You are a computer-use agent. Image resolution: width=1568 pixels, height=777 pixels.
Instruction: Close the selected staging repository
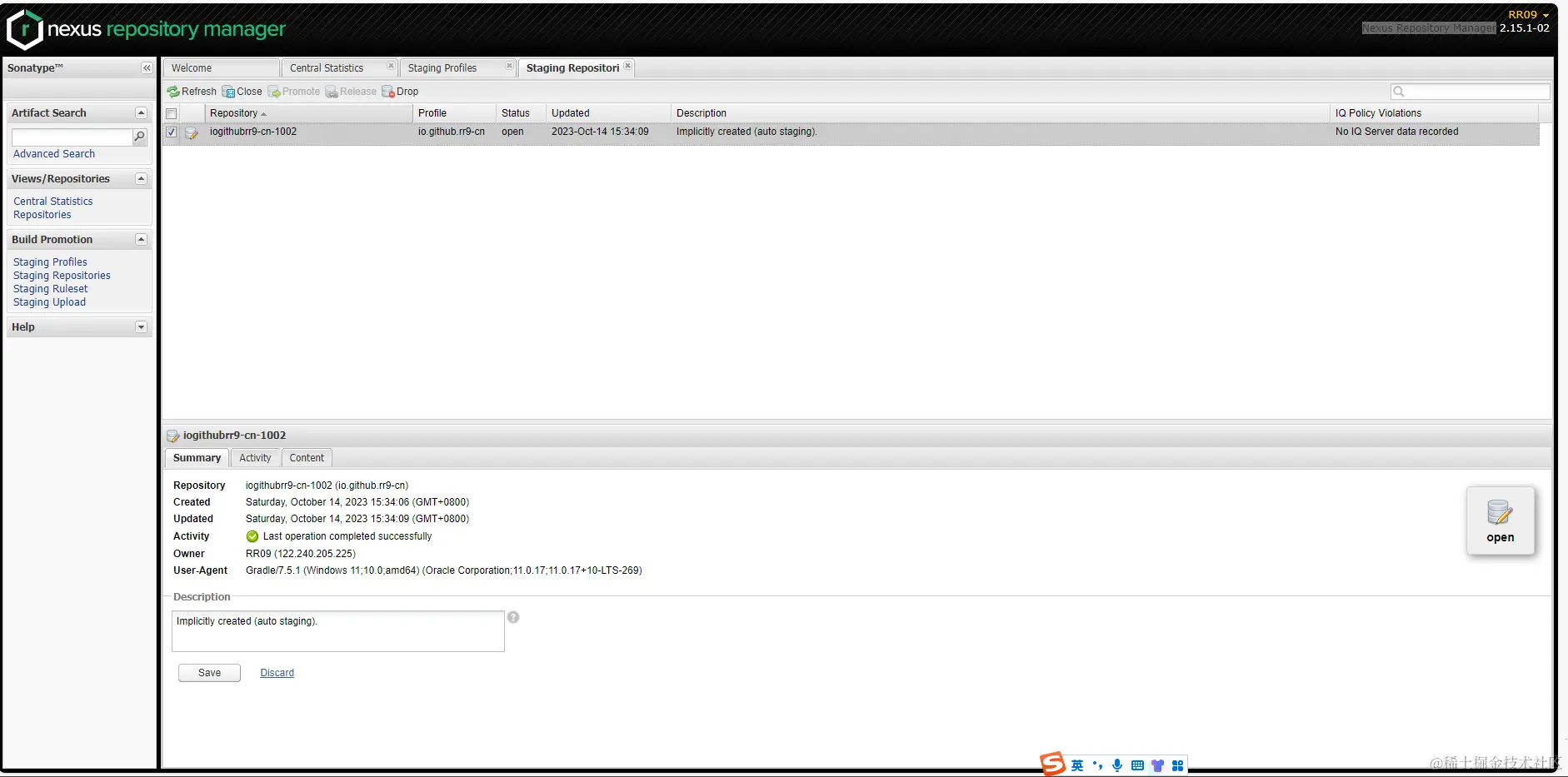pos(242,92)
